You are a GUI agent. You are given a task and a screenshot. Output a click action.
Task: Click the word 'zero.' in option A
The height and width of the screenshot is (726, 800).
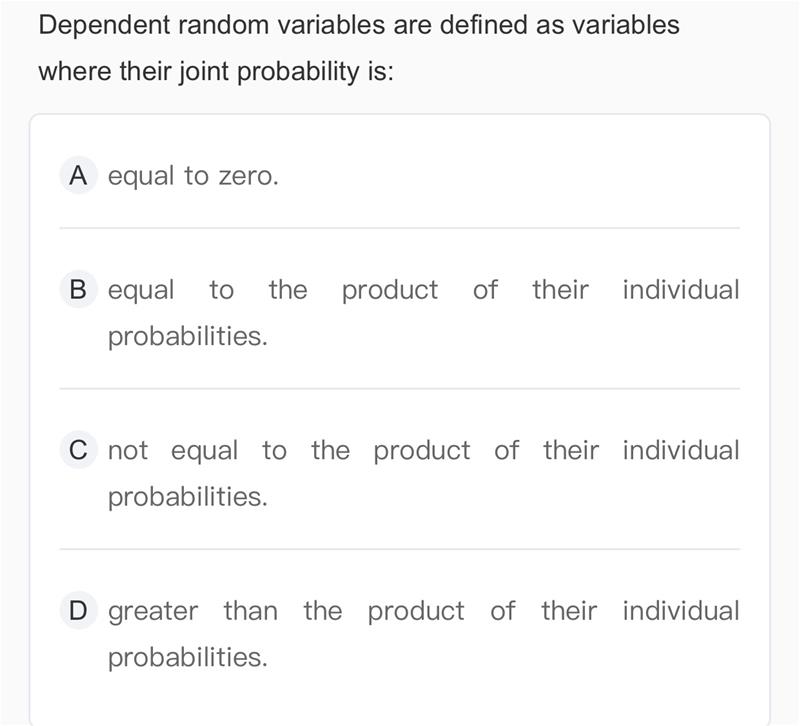click(x=248, y=177)
